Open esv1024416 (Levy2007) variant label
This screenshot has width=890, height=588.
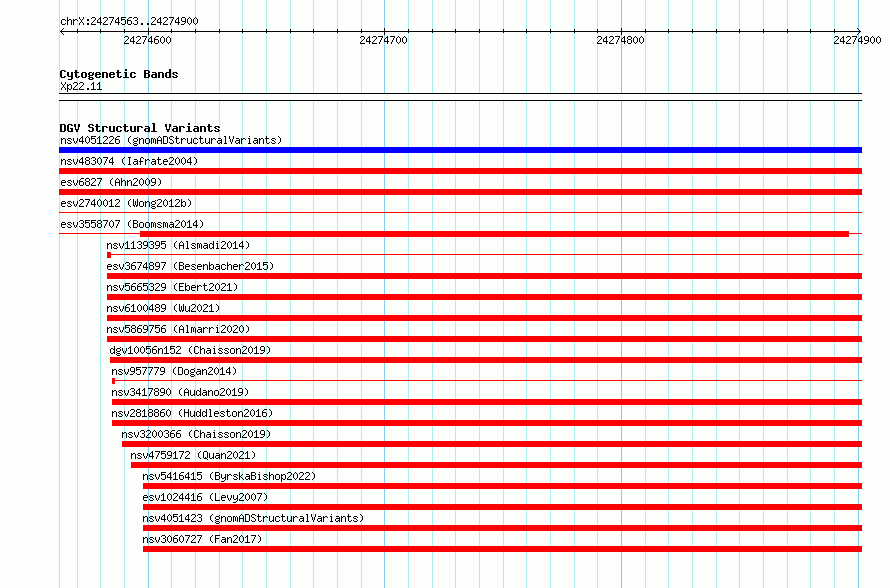click(x=205, y=497)
